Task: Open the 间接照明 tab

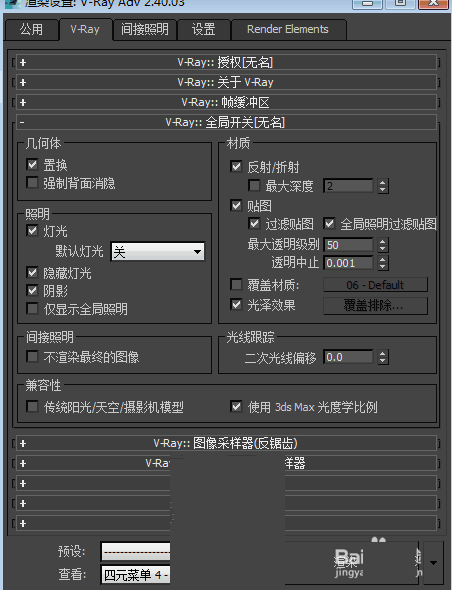Action: coord(145,29)
